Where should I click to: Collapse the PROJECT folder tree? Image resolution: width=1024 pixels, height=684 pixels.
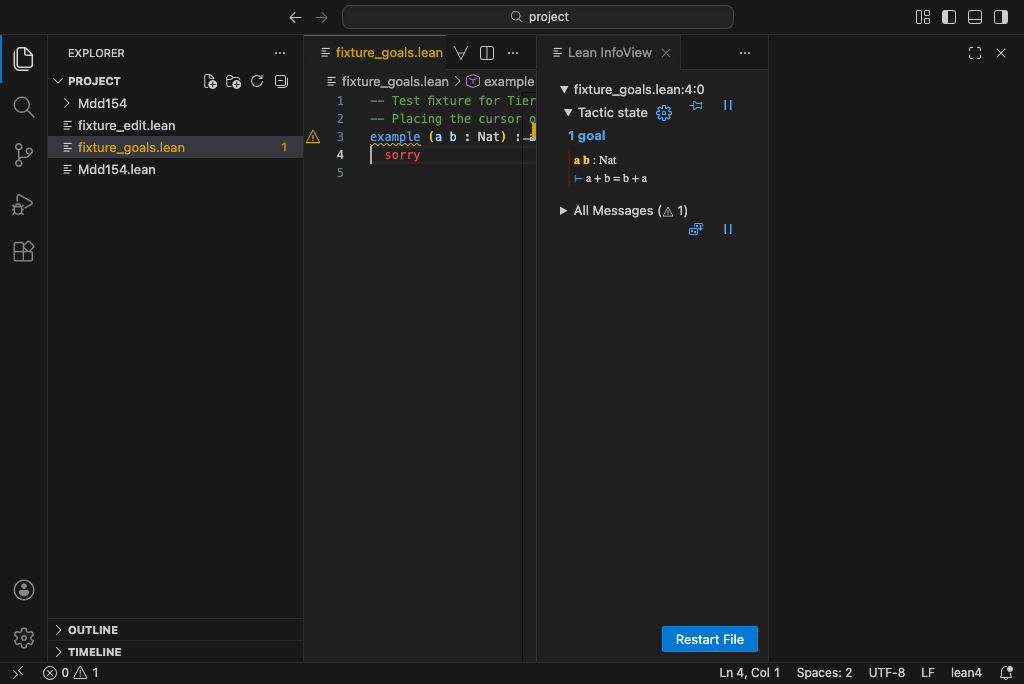pyautogui.click(x=58, y=80)
